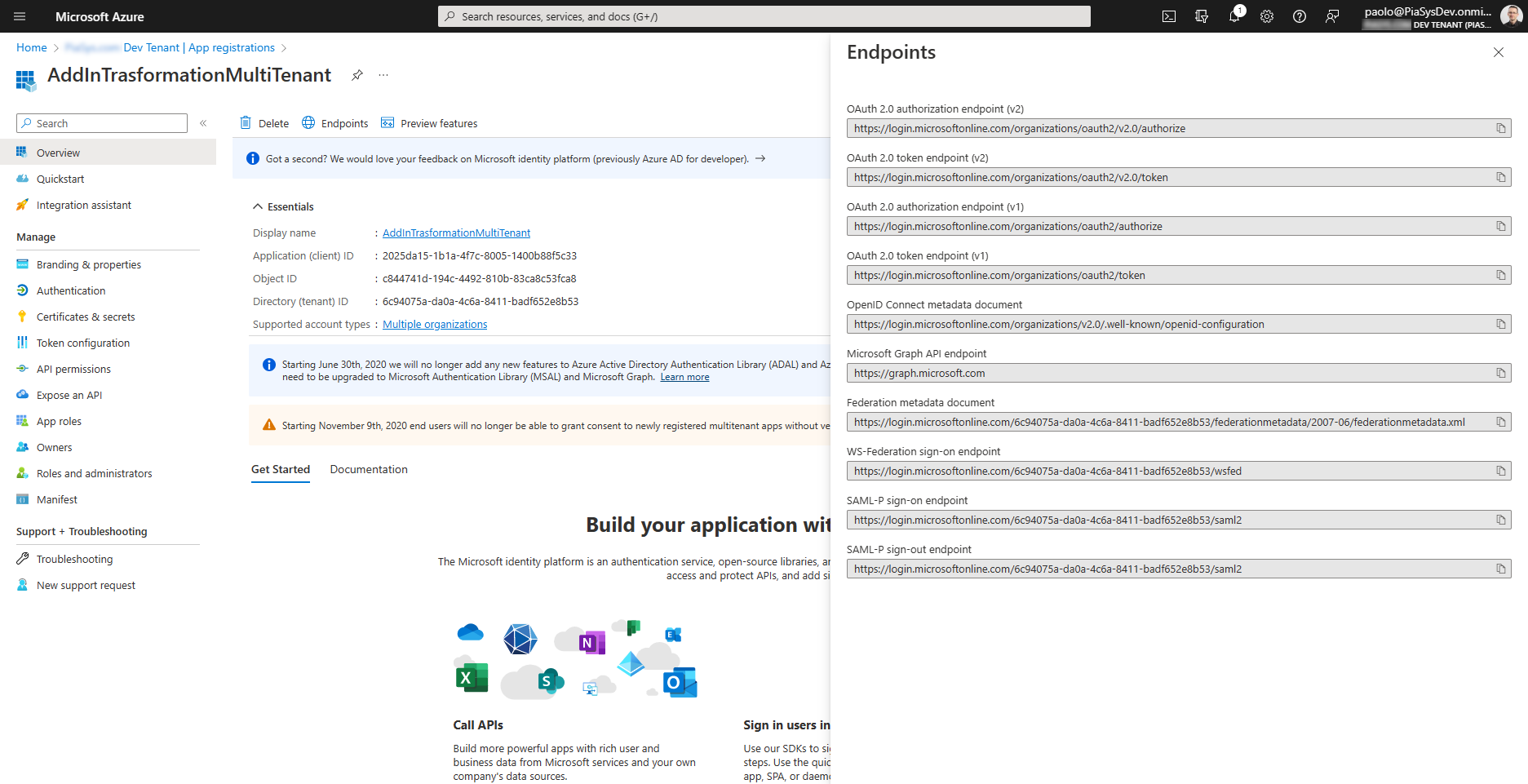Click the Learn more link about ADAL
The width and height of the screenshot is (1528, 784).
[684, 377]
